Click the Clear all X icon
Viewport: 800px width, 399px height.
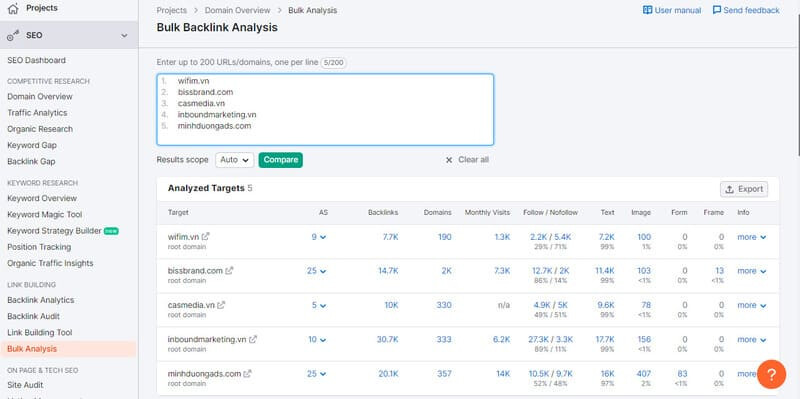(x=449, y=160)
